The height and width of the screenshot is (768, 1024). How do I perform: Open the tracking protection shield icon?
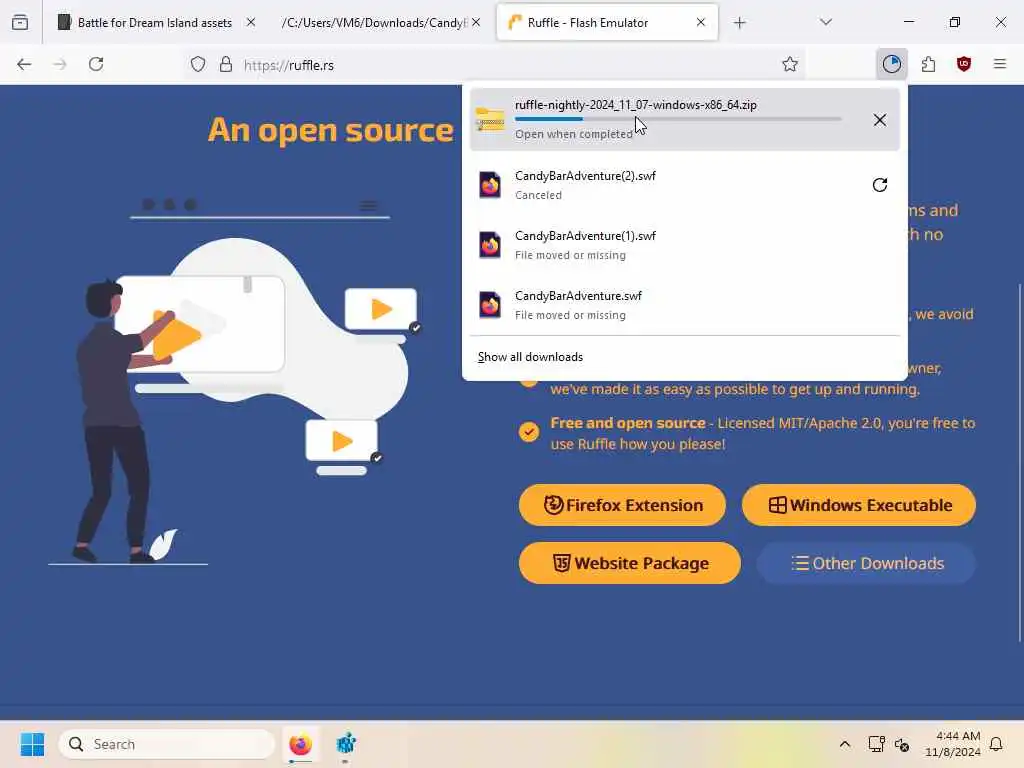(x=198, y=65)
